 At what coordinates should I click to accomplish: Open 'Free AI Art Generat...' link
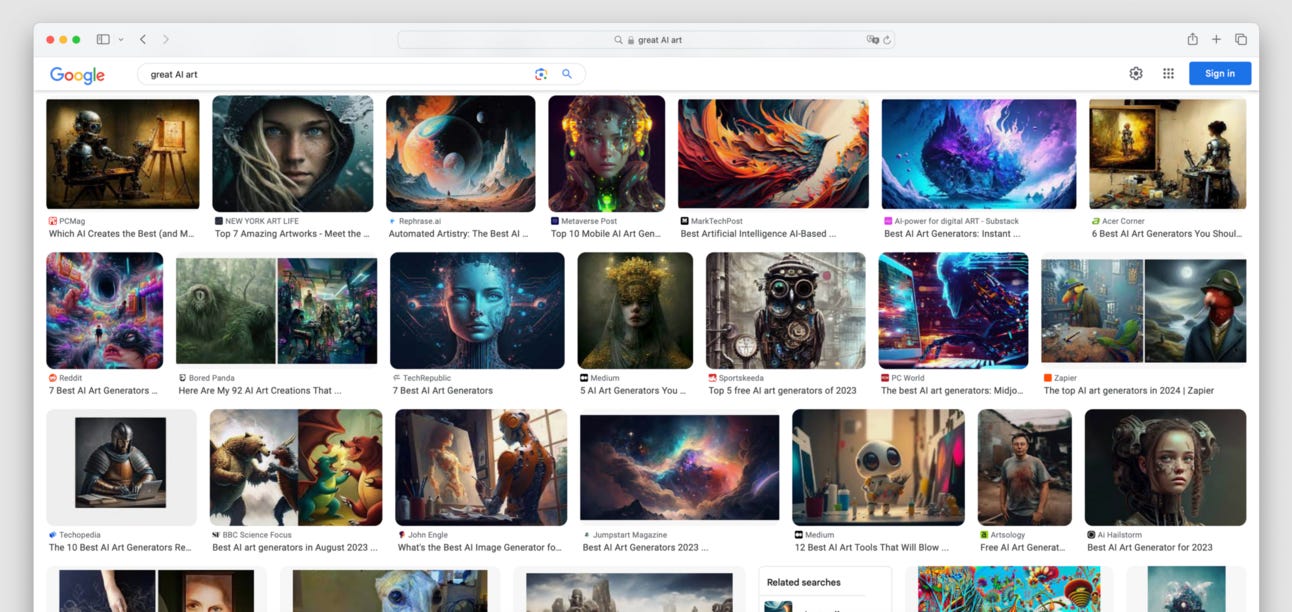tap(1022, 548)
